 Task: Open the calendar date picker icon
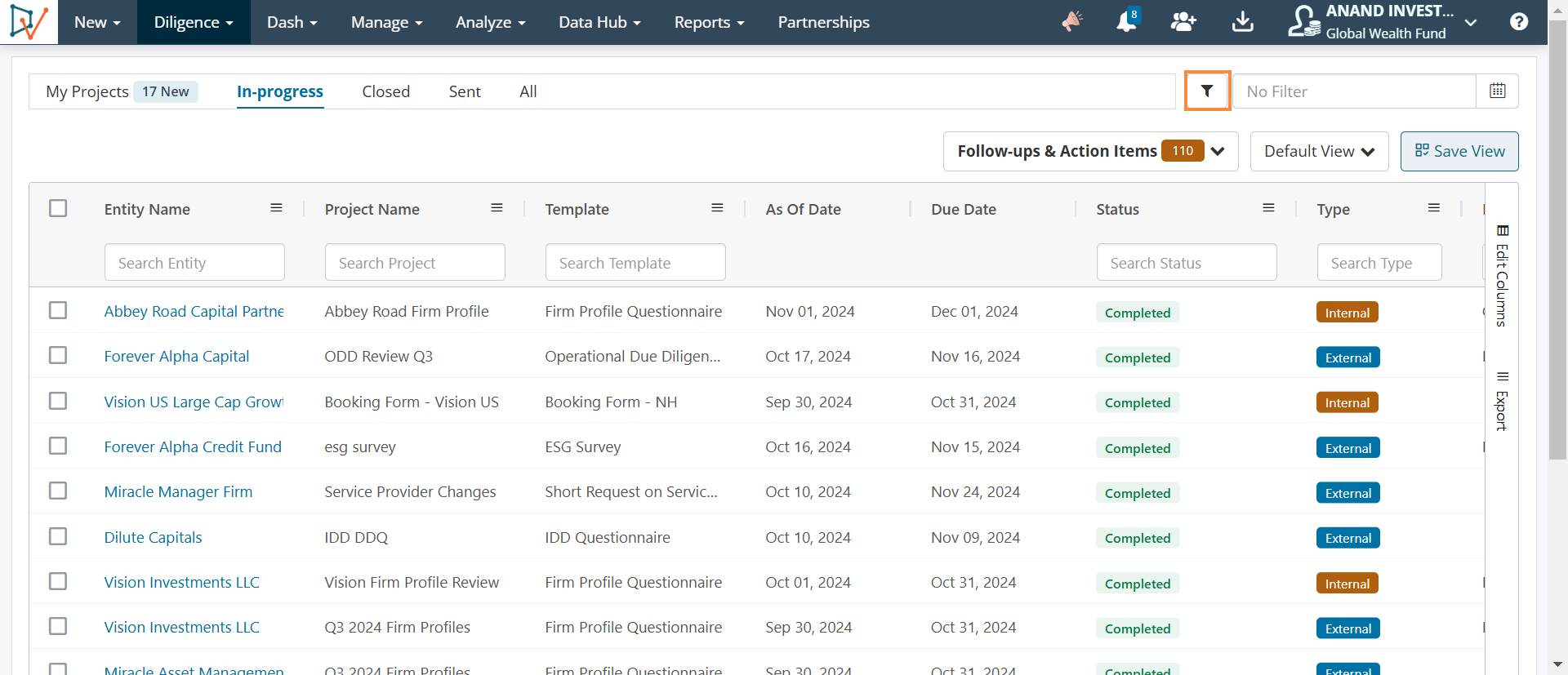point(1497,91)
